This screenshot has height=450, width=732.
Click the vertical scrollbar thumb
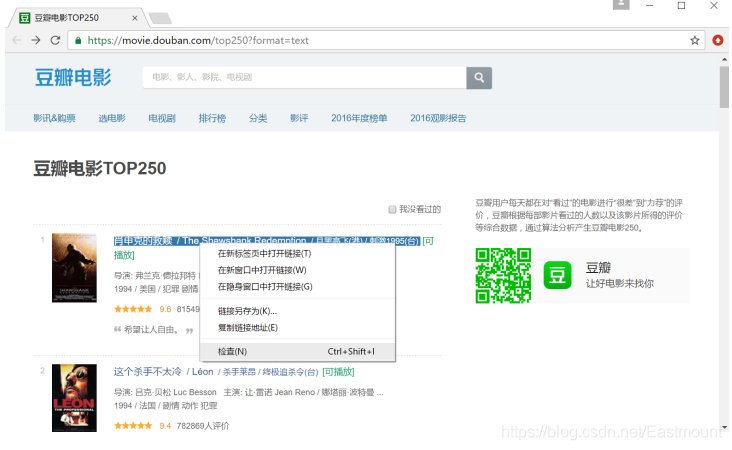tap(724, 87)
